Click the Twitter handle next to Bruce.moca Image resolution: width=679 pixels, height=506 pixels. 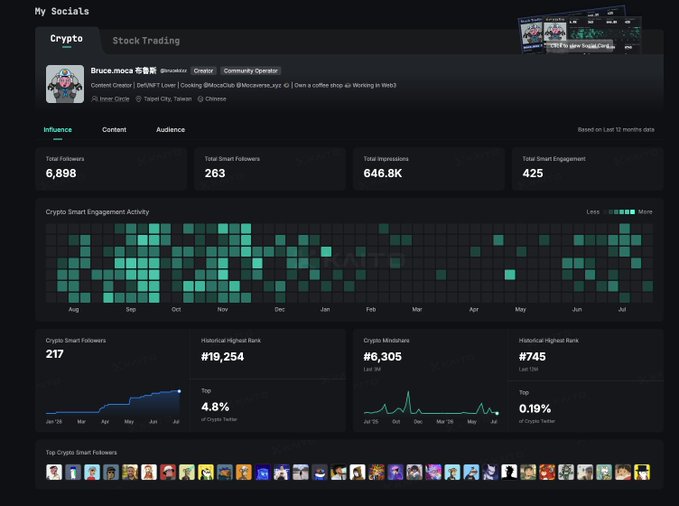pos(173,71)
